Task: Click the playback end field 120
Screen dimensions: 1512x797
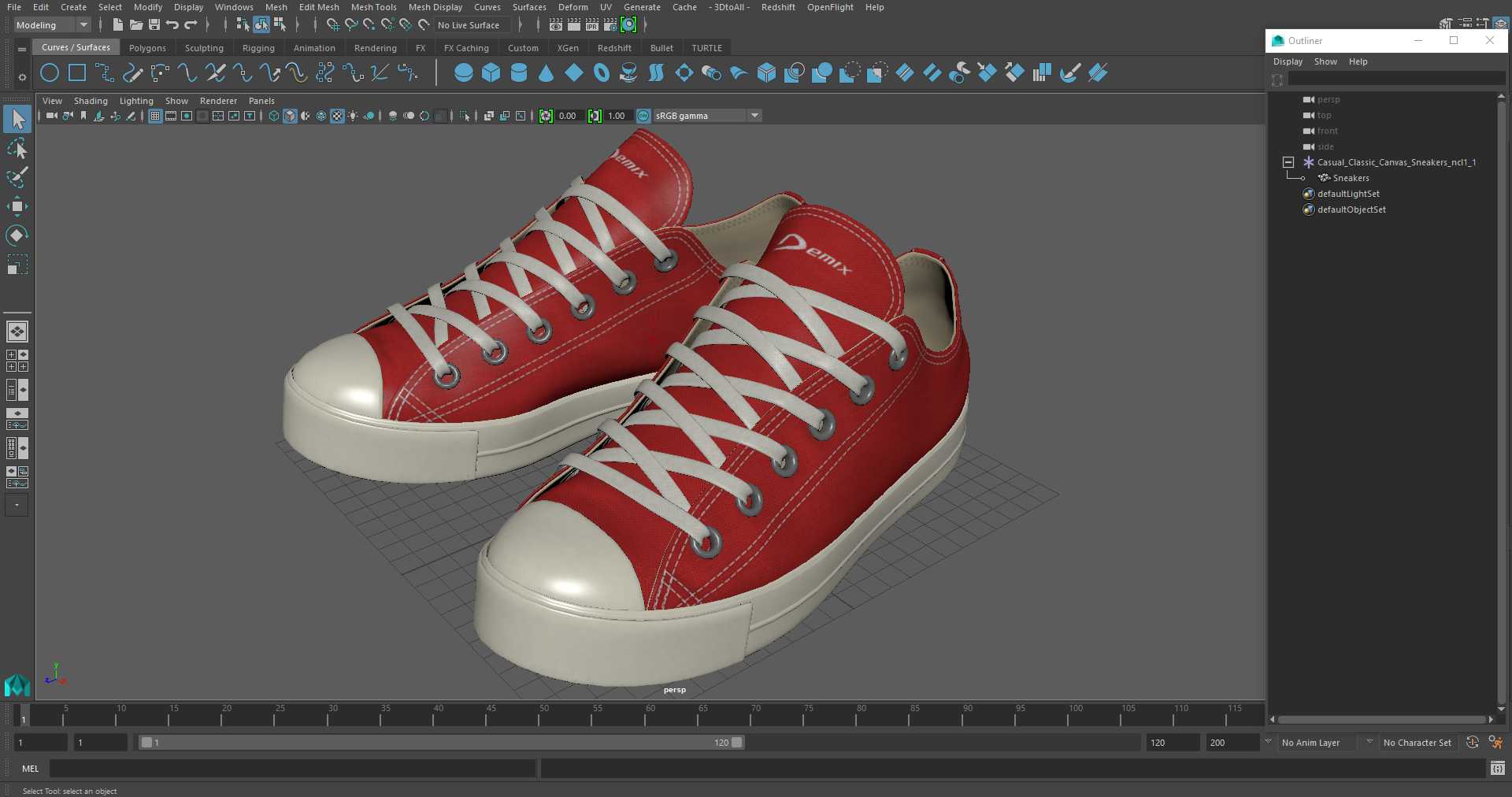Action: coord(1173,743)
